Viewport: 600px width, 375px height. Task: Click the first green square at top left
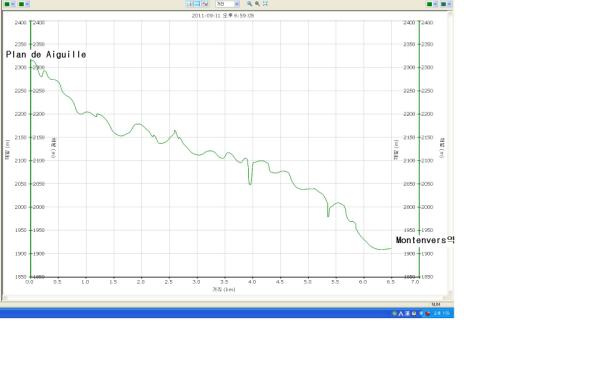(x=7, y=4)
